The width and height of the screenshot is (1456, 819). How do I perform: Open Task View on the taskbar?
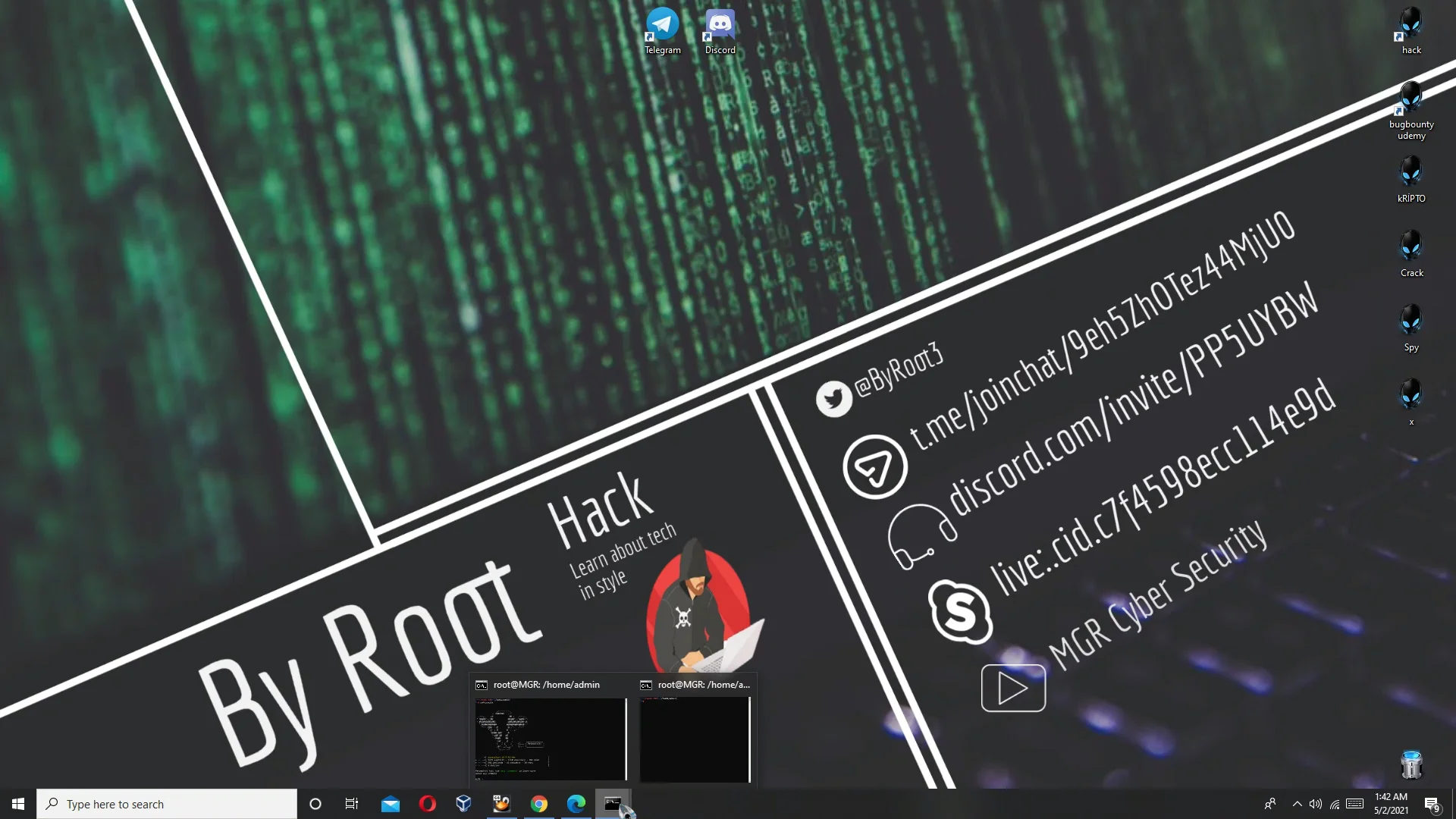pyautogui.click(x=351, y=804)
